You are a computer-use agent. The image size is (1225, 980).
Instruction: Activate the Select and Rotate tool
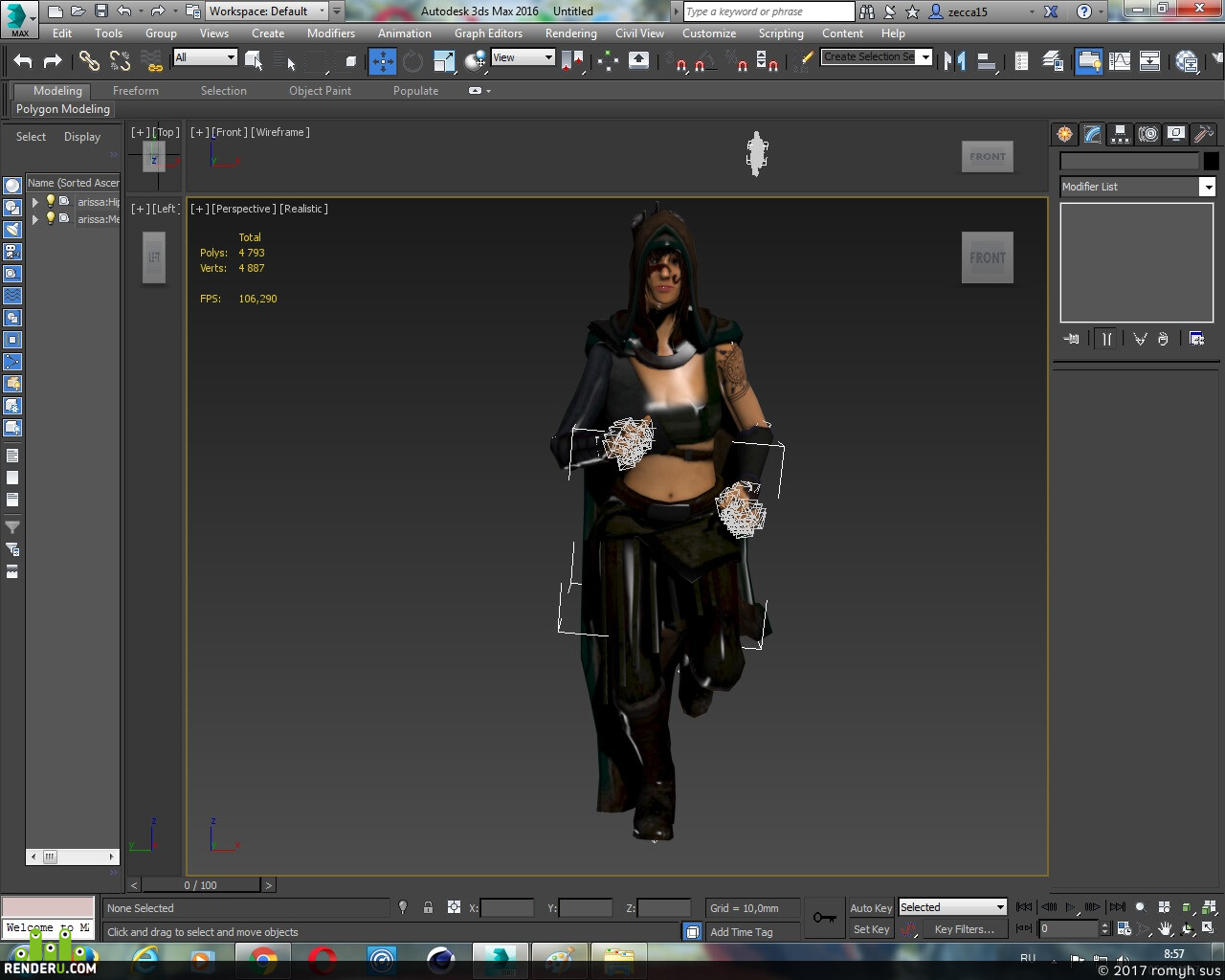(412, 61)
